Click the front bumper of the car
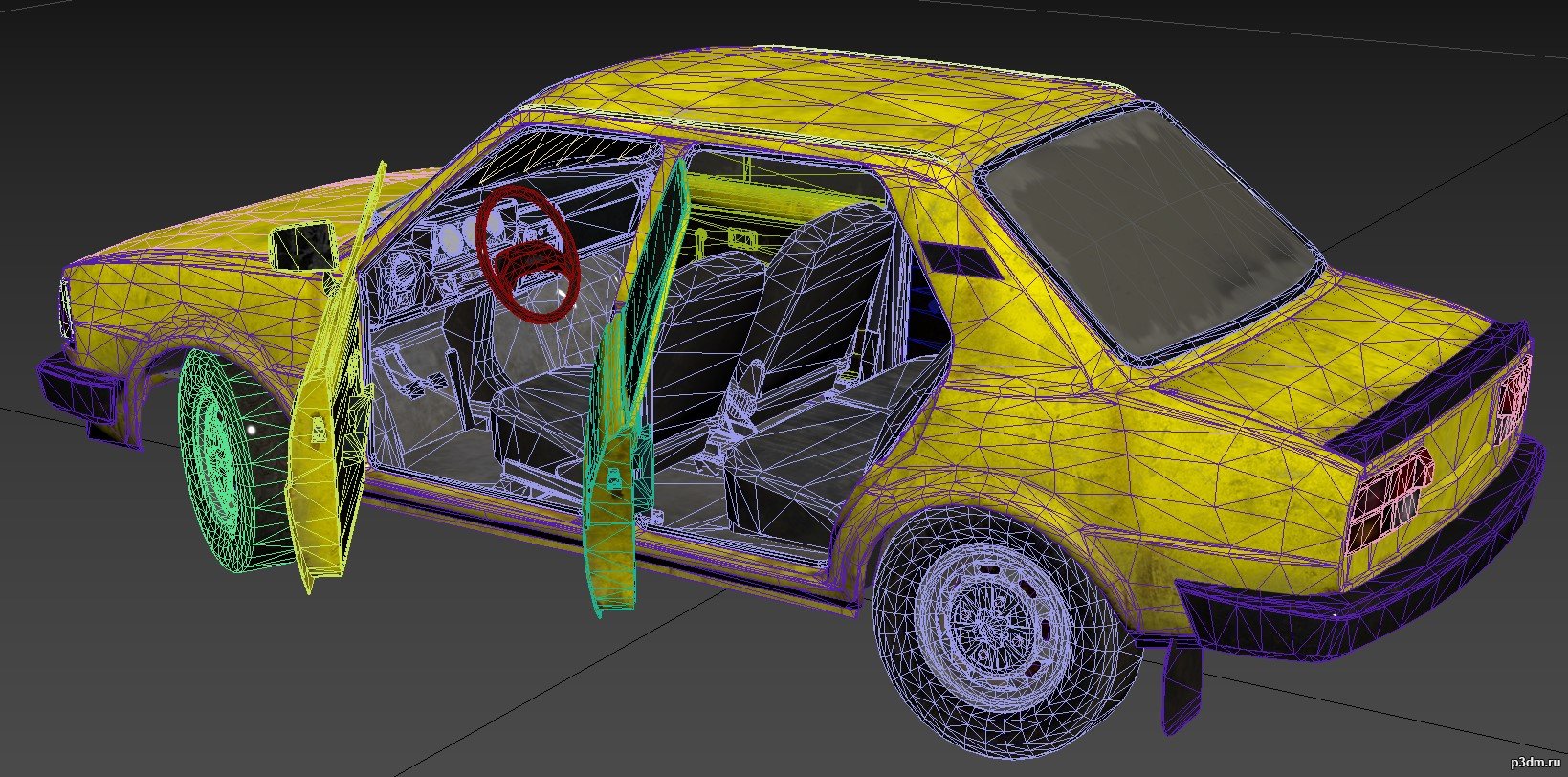The width and height of the screenshot is (1568, 777). [81, 392]
